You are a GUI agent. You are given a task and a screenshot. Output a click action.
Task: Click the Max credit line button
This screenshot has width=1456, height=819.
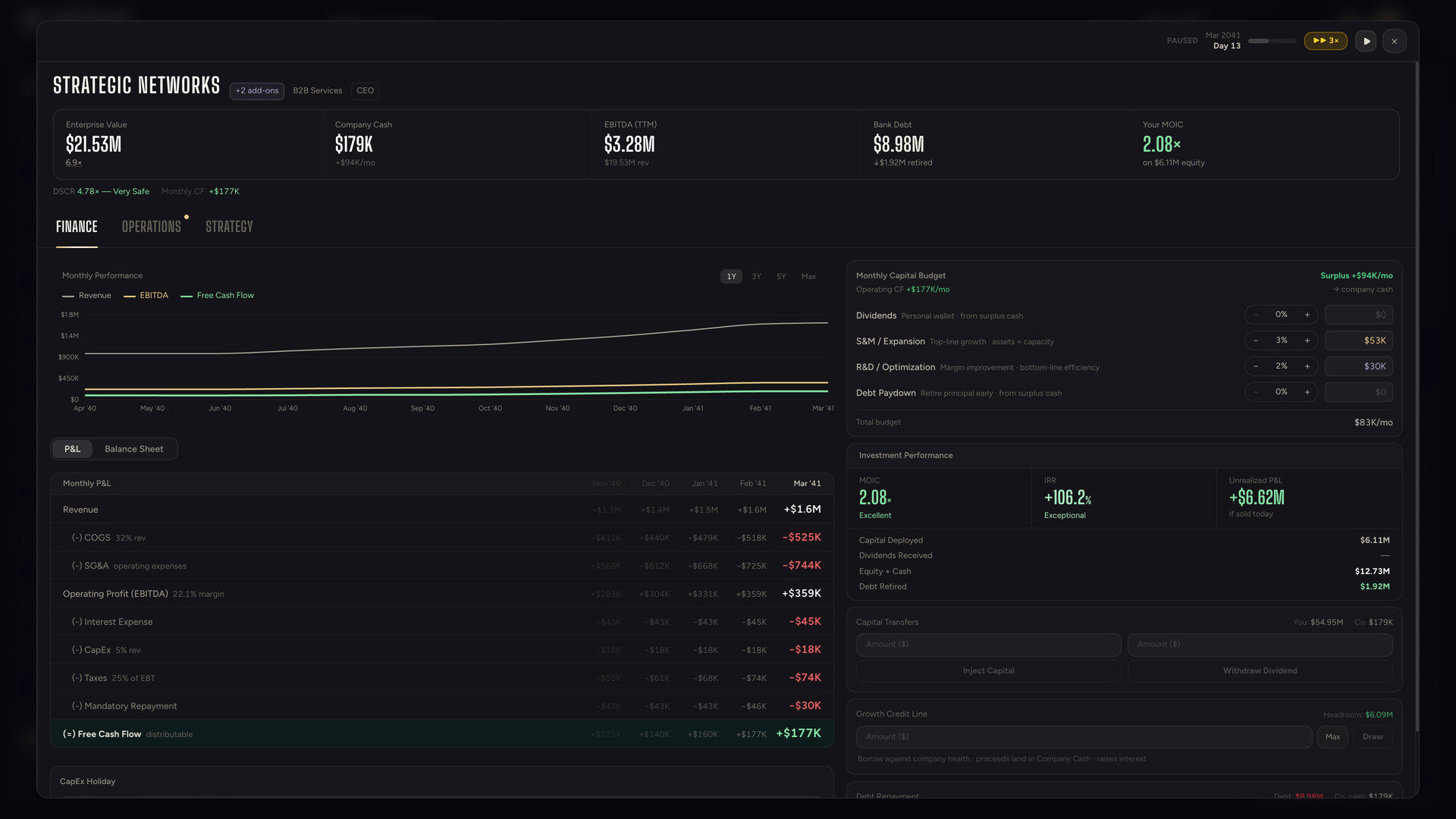[1332, 737]
